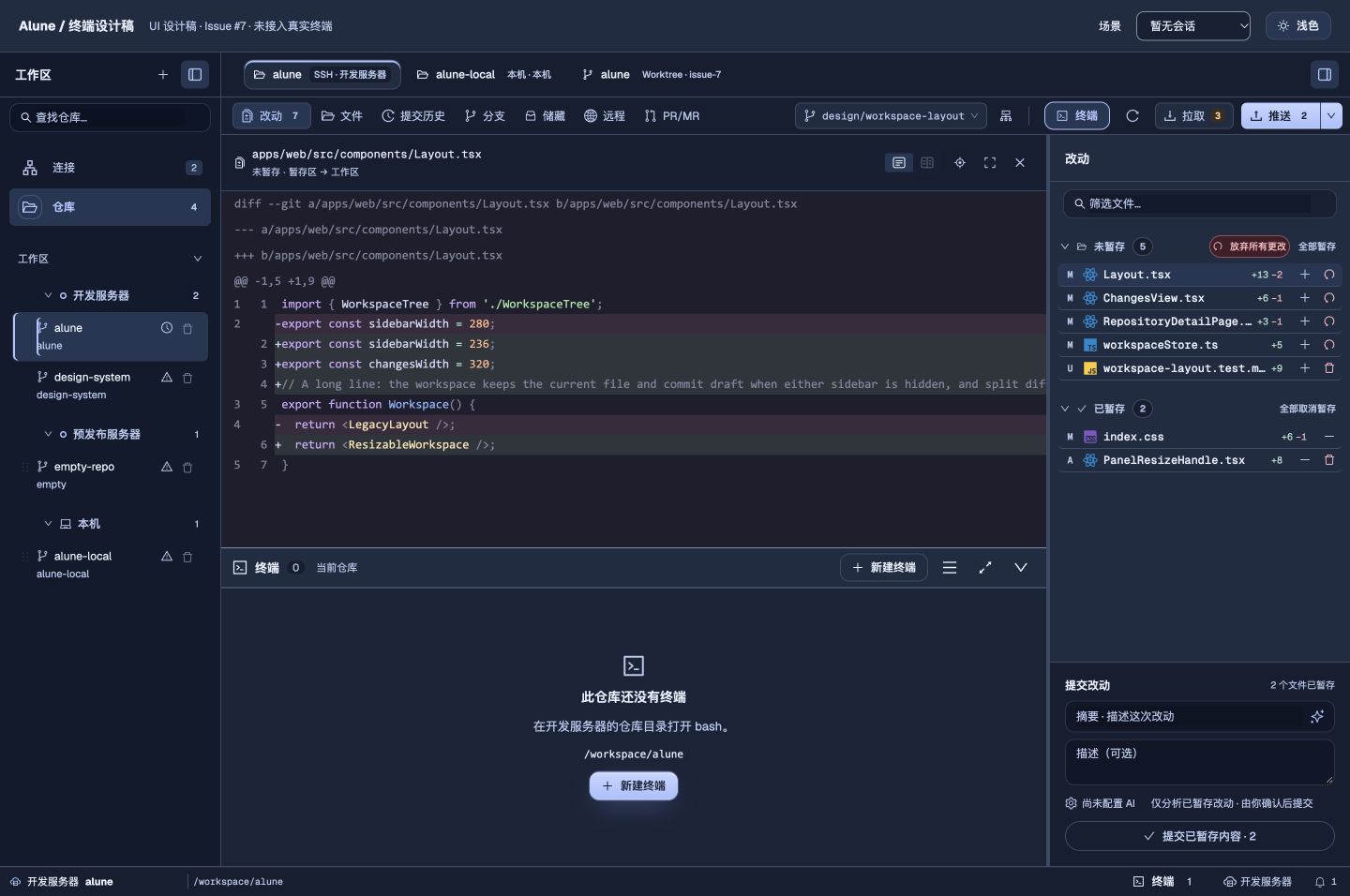Collapse the 未暂存 file section
This screenshot has width=1350, height=896.
click(1065, 246)
